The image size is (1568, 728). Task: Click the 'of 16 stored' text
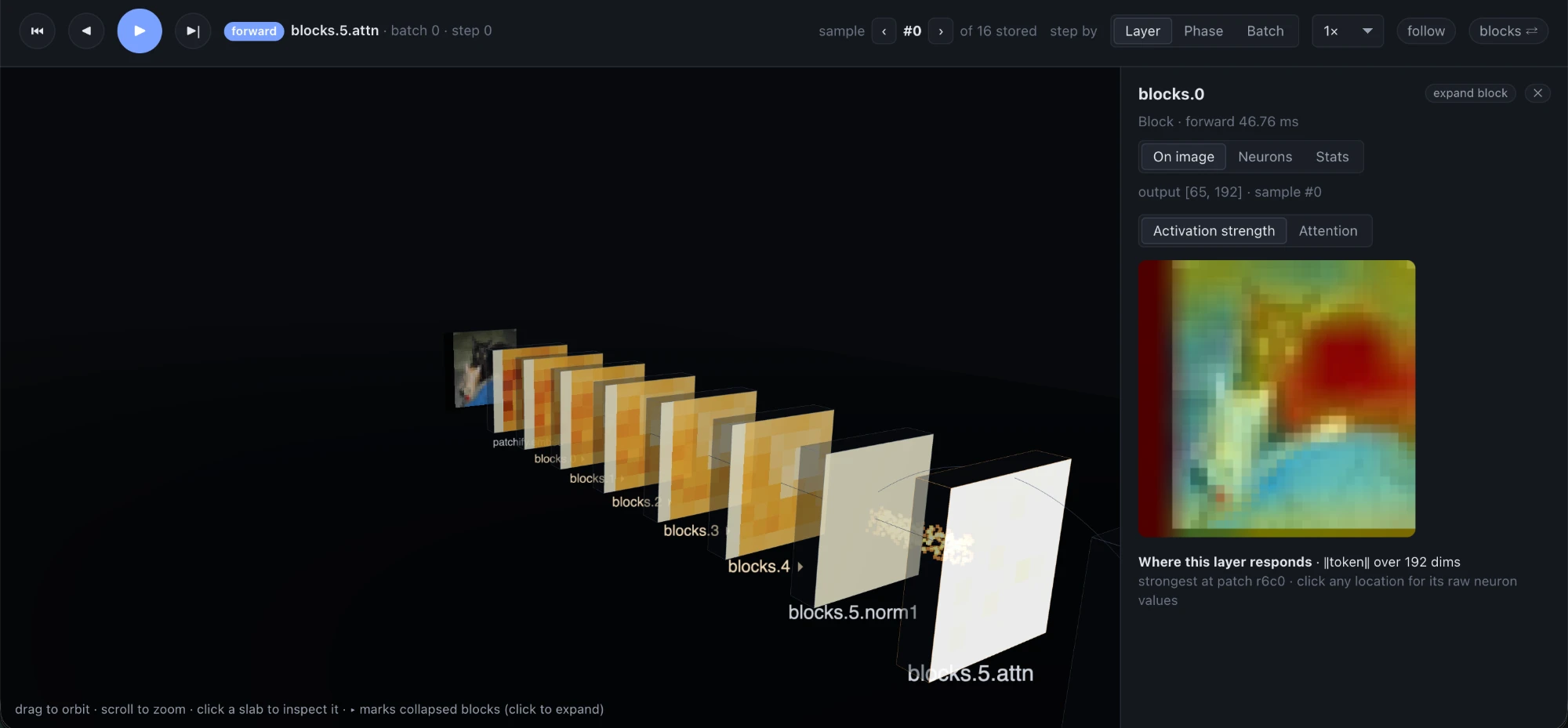[x=998, y=31]
